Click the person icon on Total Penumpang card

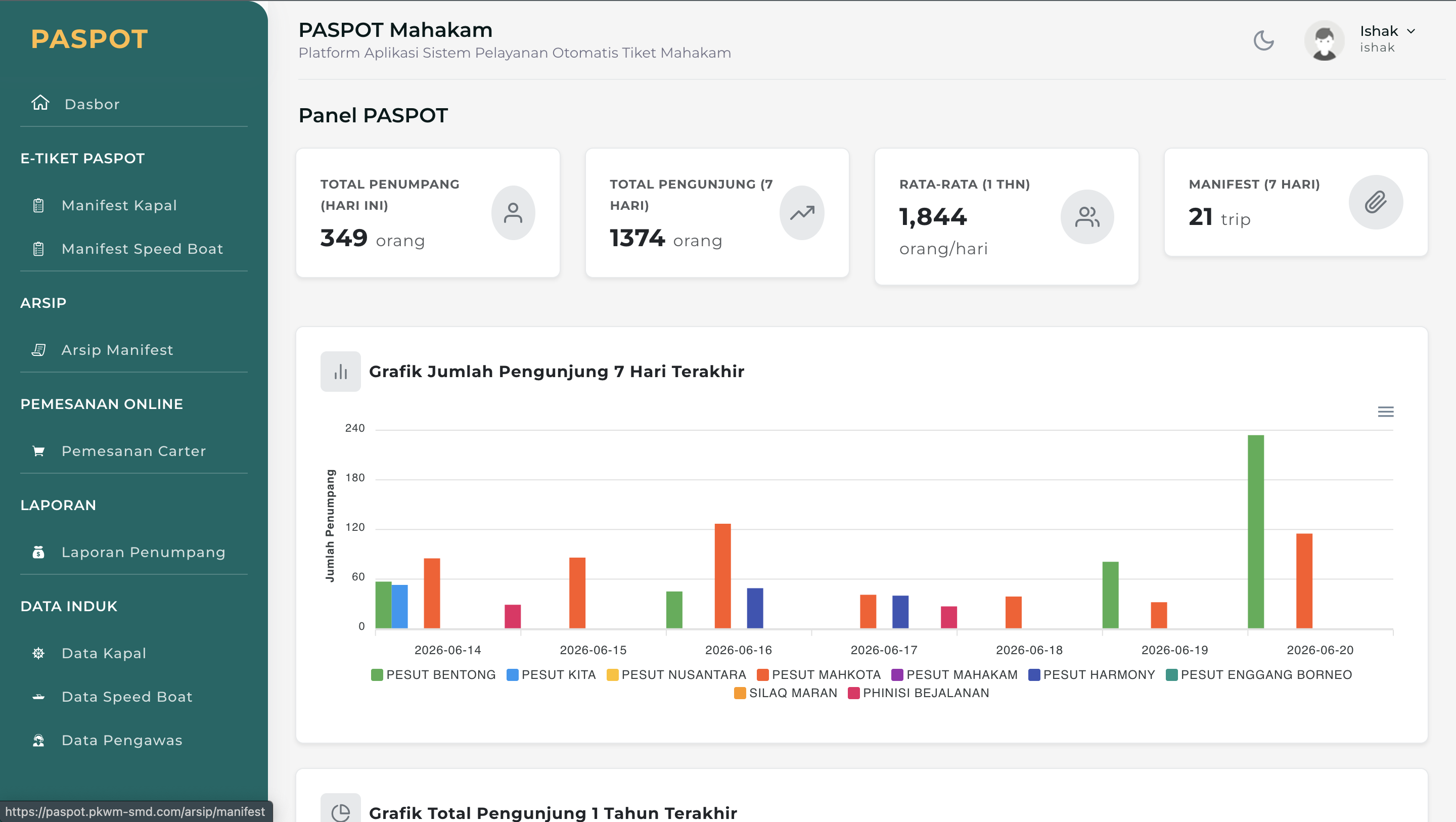pyautogui.click(x=513, y=212)
